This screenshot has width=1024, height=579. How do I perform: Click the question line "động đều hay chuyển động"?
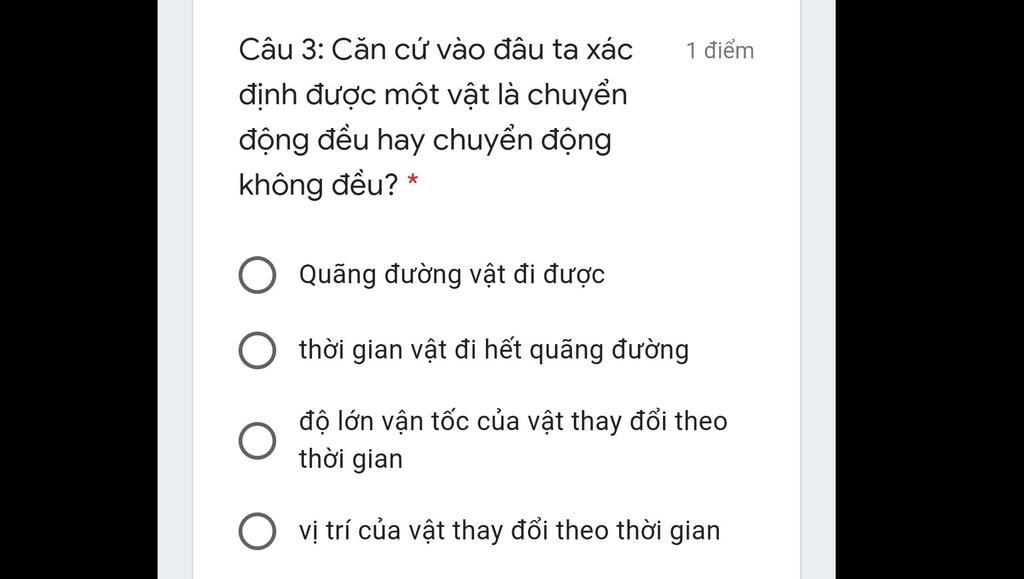click(x=424, y=140)
